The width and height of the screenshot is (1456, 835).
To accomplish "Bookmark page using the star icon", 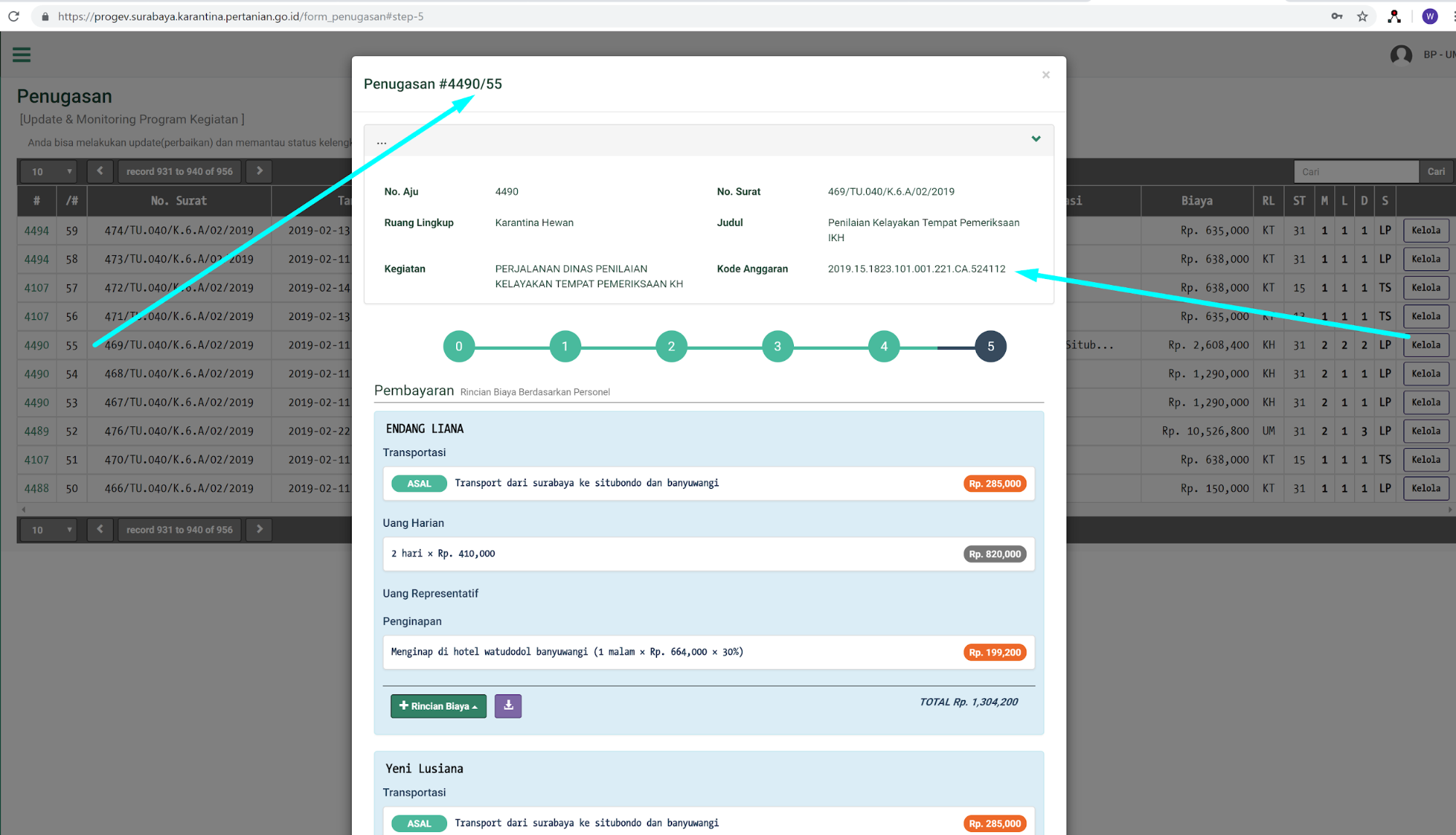I will tap(1362, 16).
